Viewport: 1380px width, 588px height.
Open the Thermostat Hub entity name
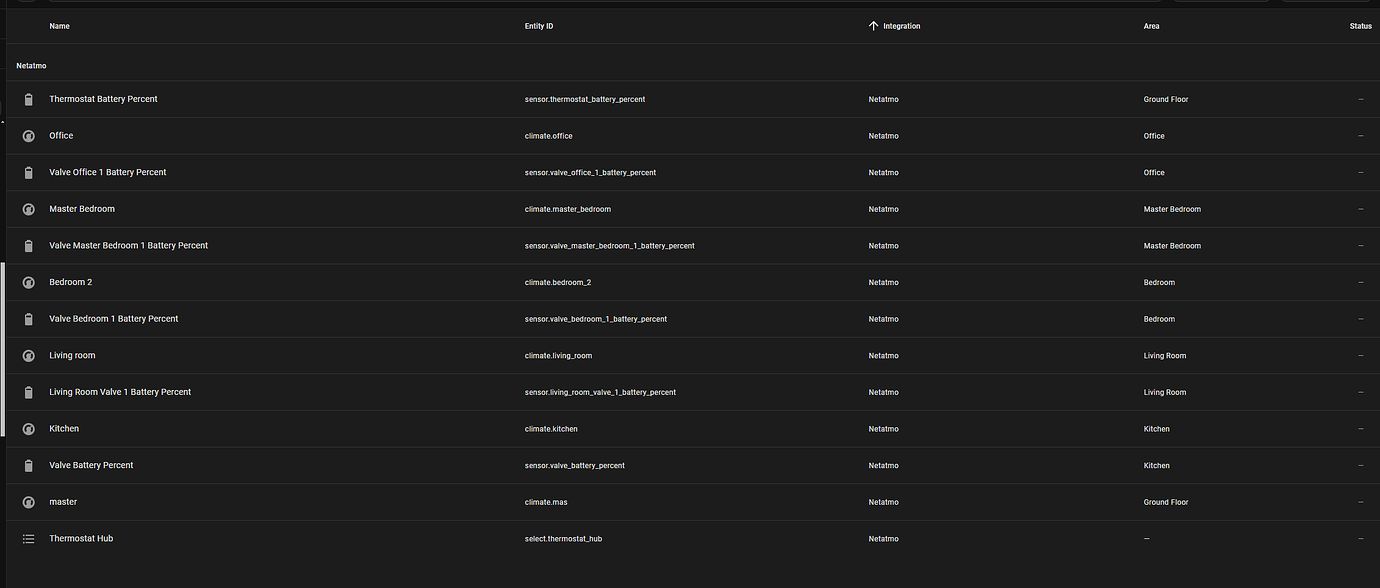tap(81, 538)
